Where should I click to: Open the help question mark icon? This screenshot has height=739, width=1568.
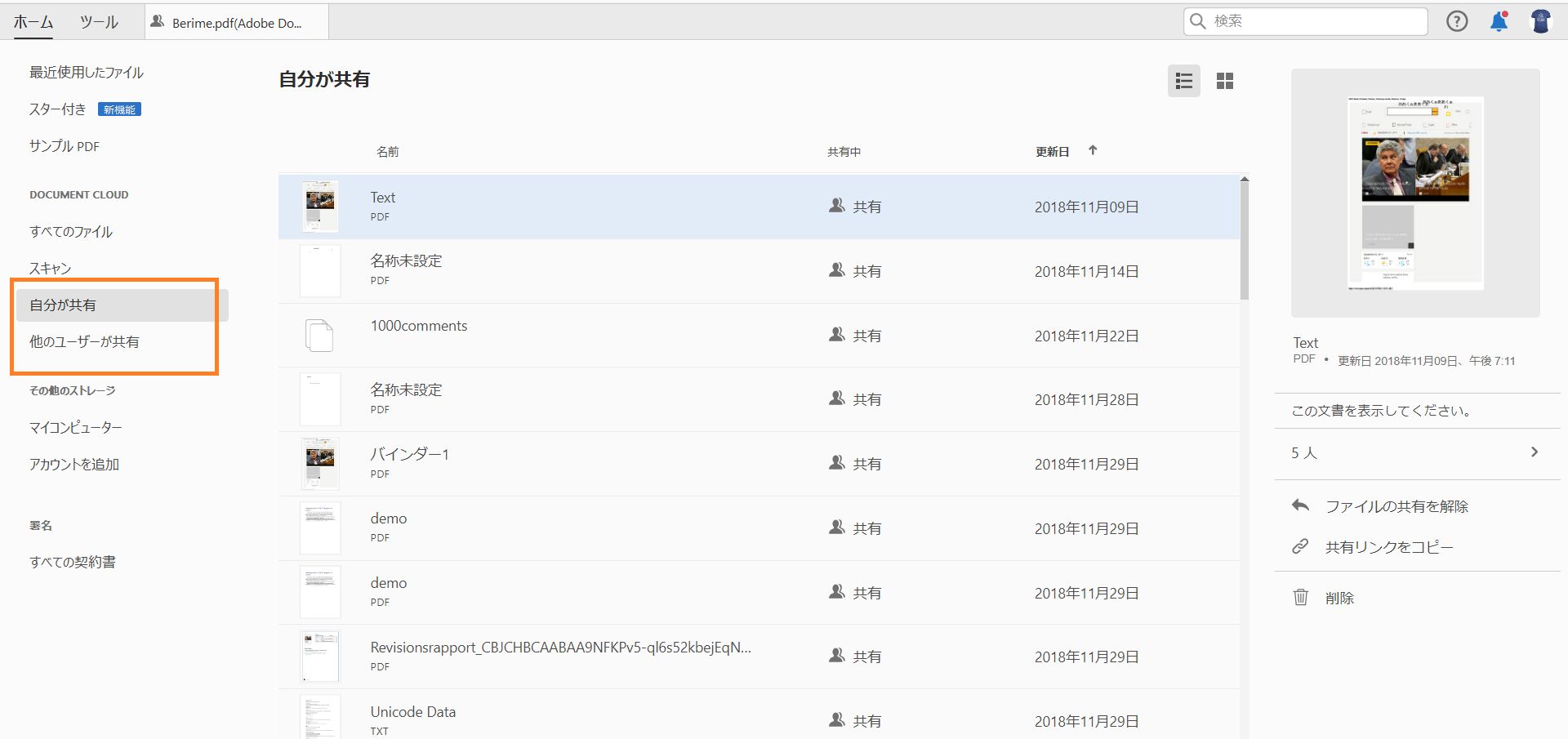(x=1457, y=21)
